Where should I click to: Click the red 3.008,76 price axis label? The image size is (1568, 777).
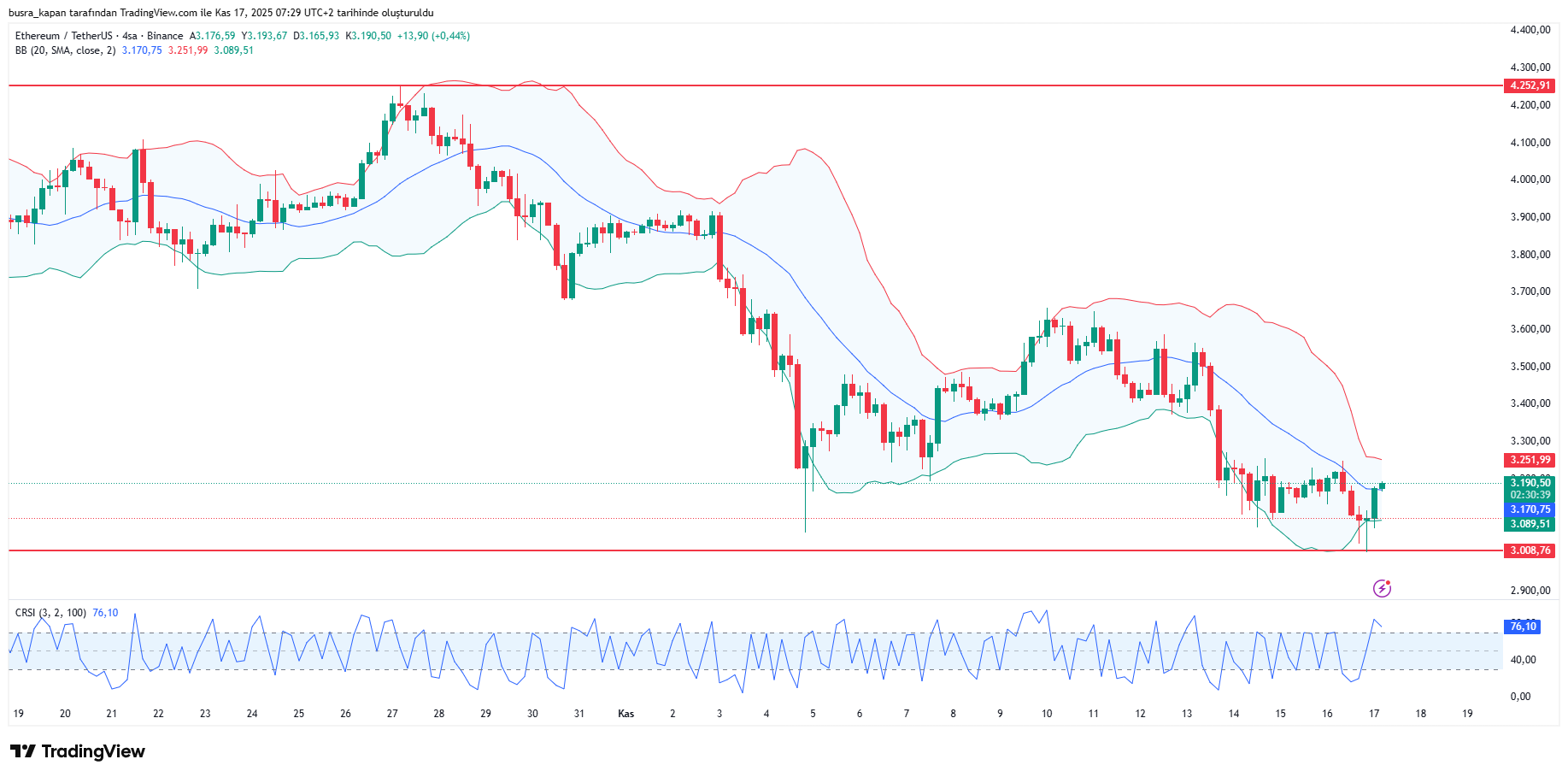(x=1530, y=550)
